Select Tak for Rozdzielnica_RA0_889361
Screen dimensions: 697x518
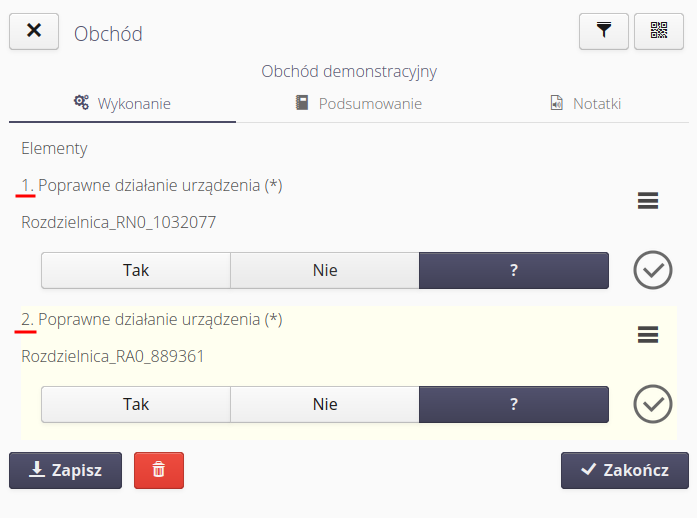[x=136, y=404]
